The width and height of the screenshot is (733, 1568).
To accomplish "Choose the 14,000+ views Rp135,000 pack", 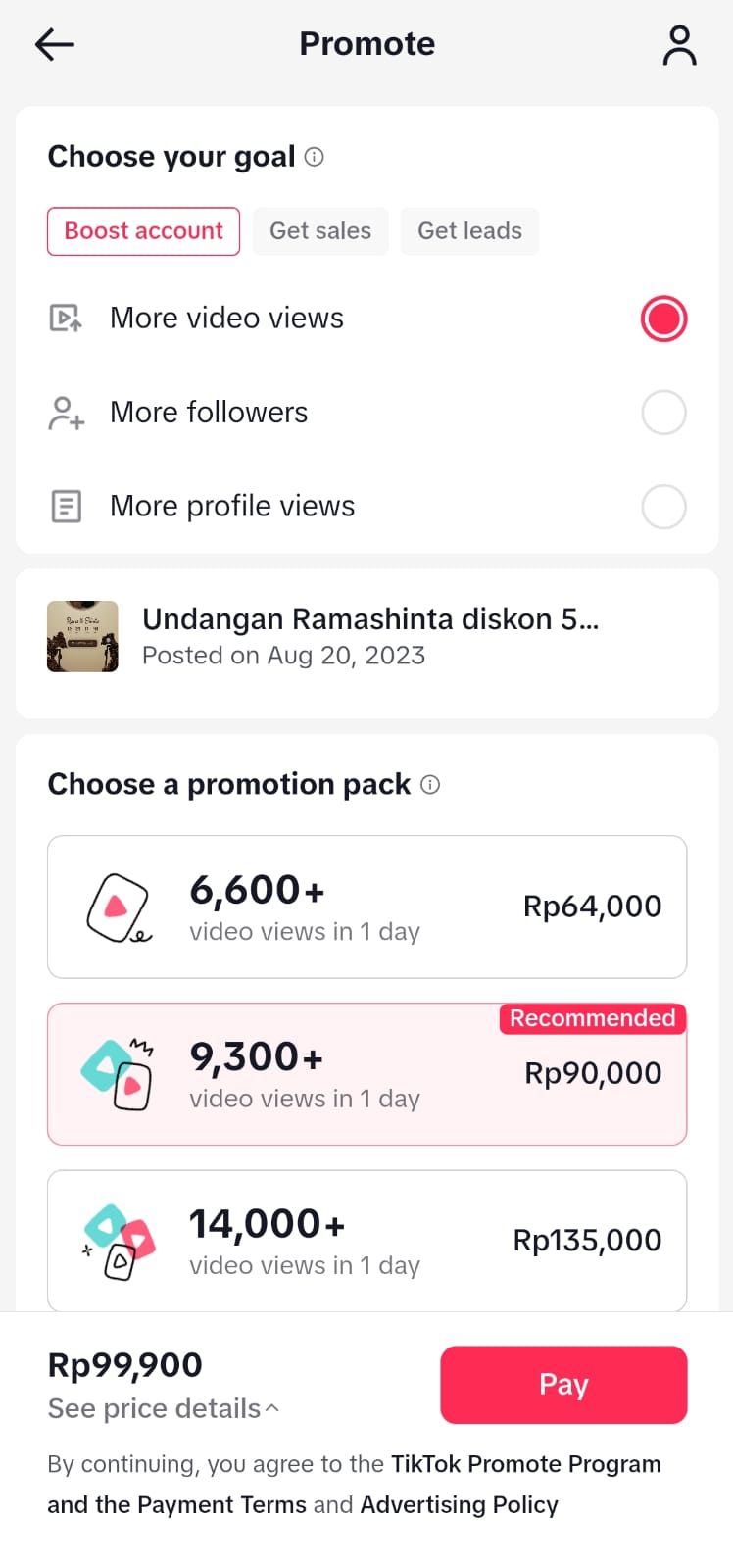I will [x=366, y=1241].
